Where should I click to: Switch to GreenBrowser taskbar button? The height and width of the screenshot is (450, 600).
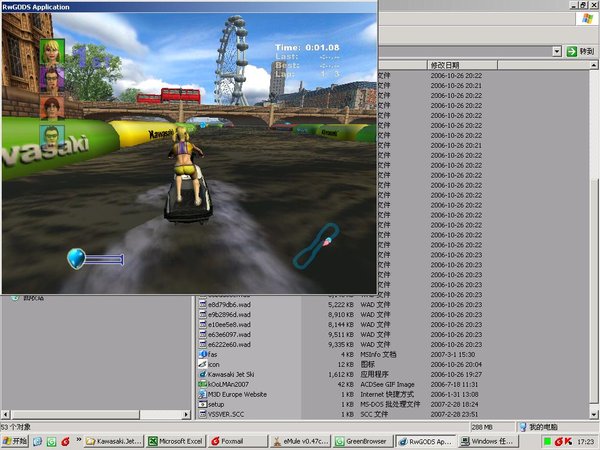[x=364, y=440]
